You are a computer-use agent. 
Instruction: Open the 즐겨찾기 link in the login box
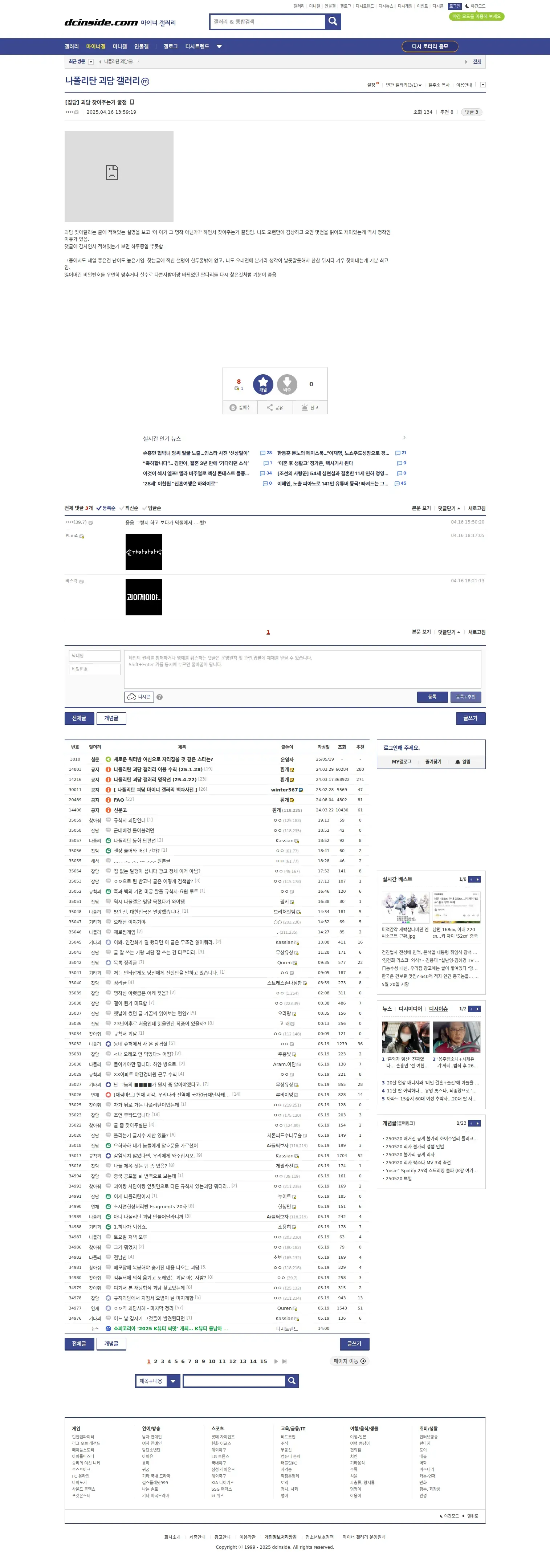[433, 762]
